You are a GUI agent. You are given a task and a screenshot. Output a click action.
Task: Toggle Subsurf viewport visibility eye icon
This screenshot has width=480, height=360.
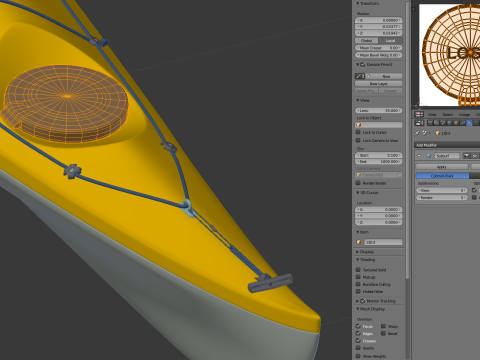pos(474,156)
